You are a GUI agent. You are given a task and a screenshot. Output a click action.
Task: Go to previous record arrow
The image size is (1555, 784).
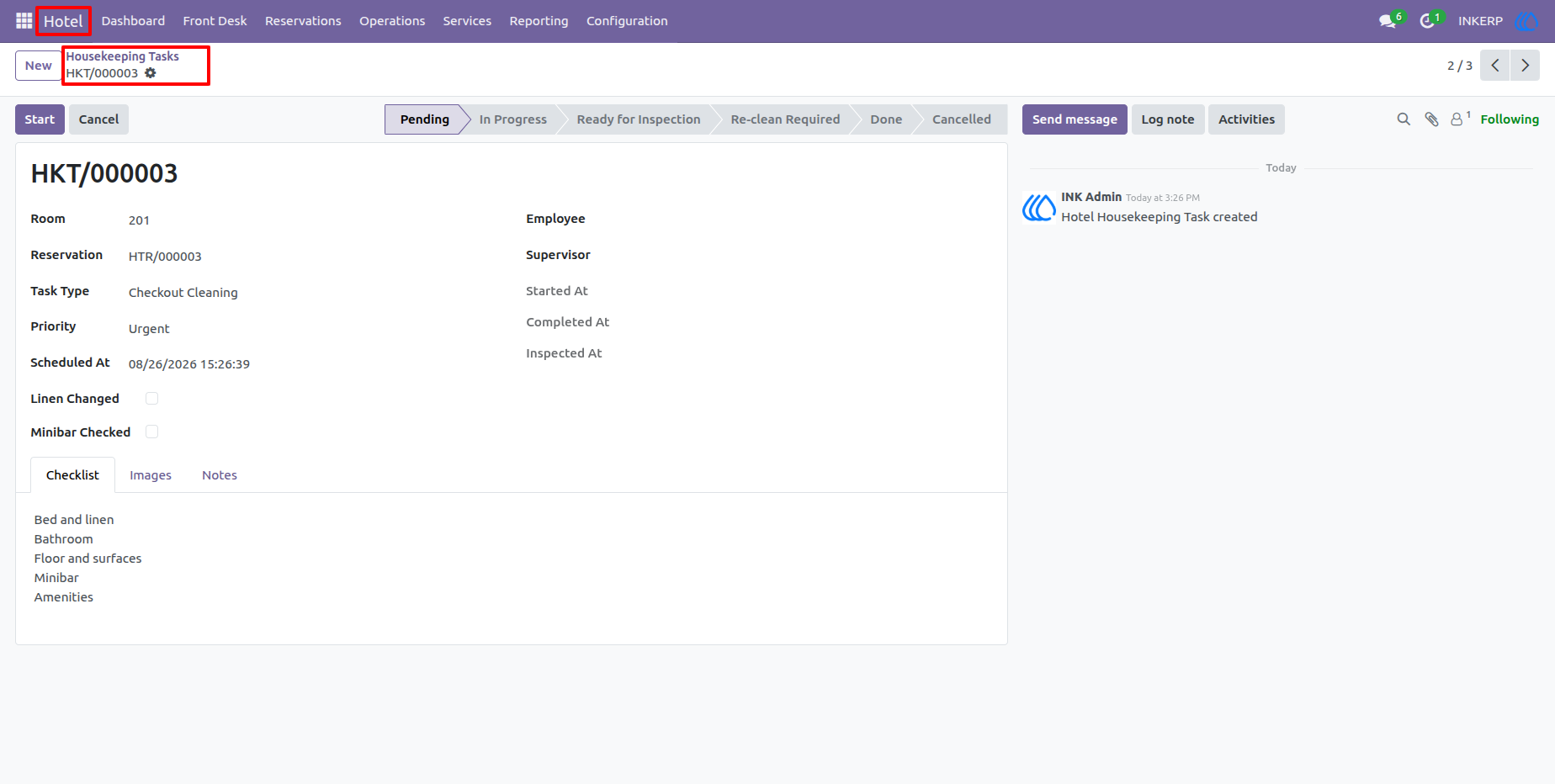click(x=1495, y=66)
